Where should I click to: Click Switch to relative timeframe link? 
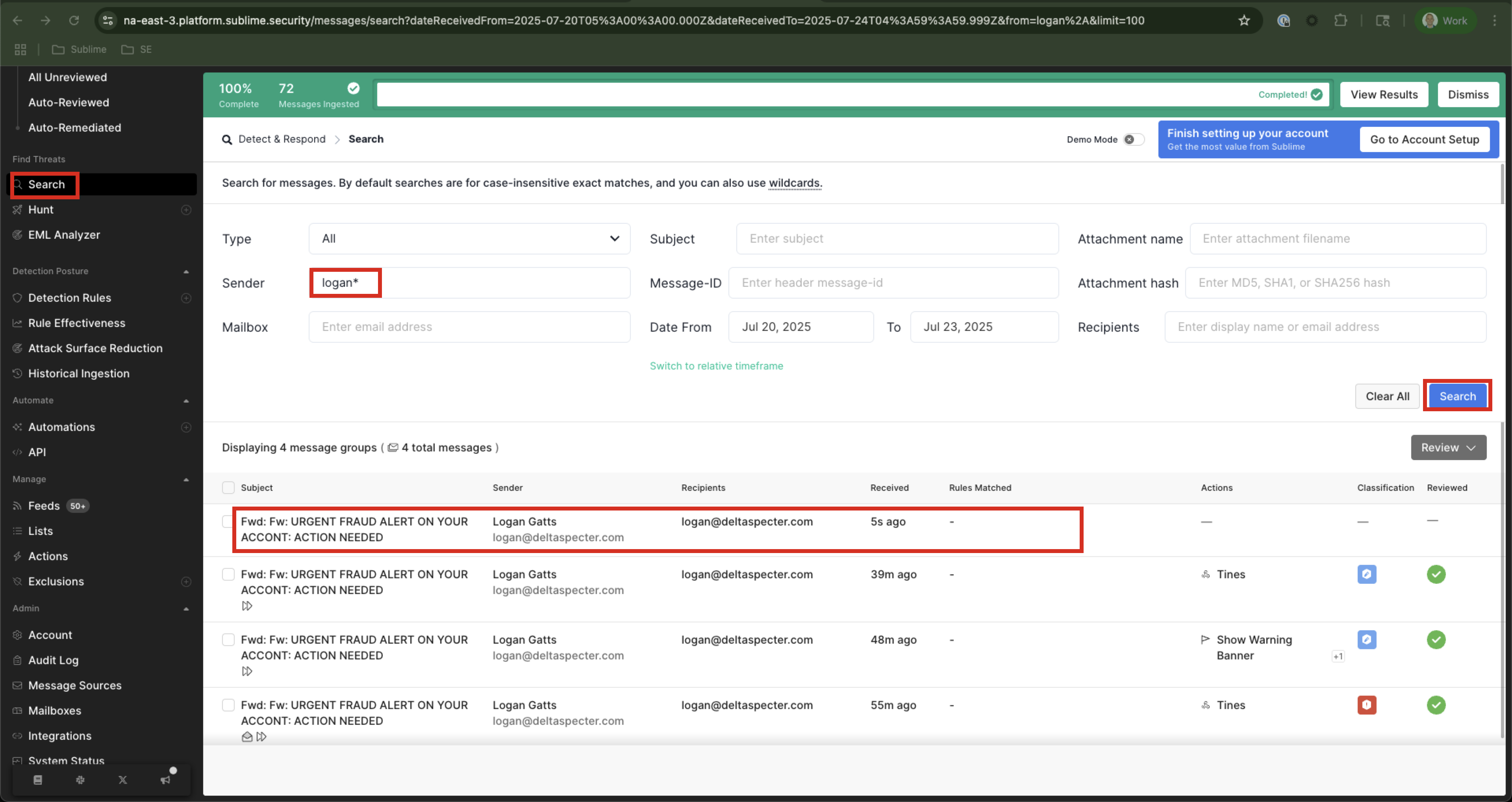[715, 366]
